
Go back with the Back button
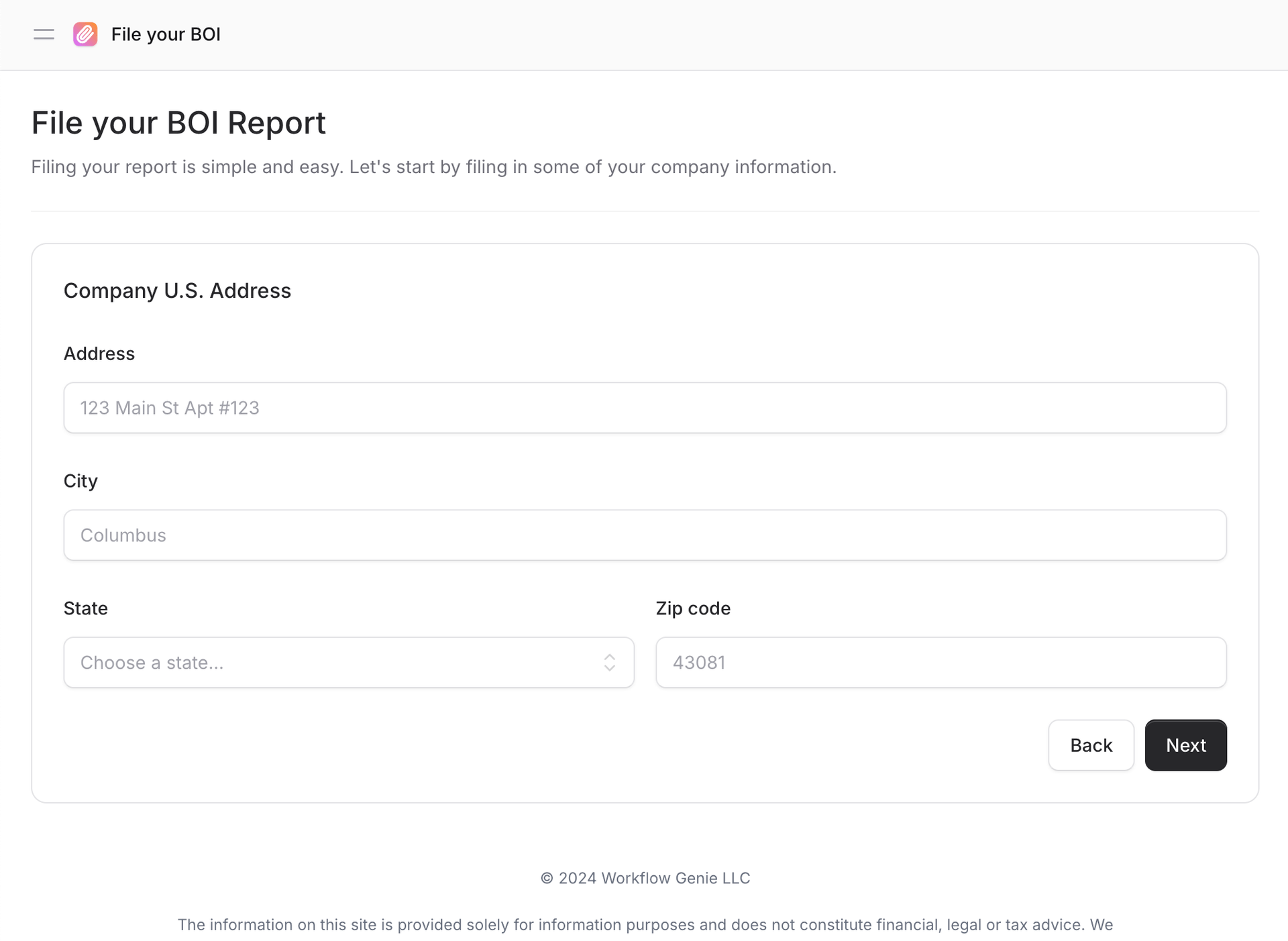(x=1091, y=745)
